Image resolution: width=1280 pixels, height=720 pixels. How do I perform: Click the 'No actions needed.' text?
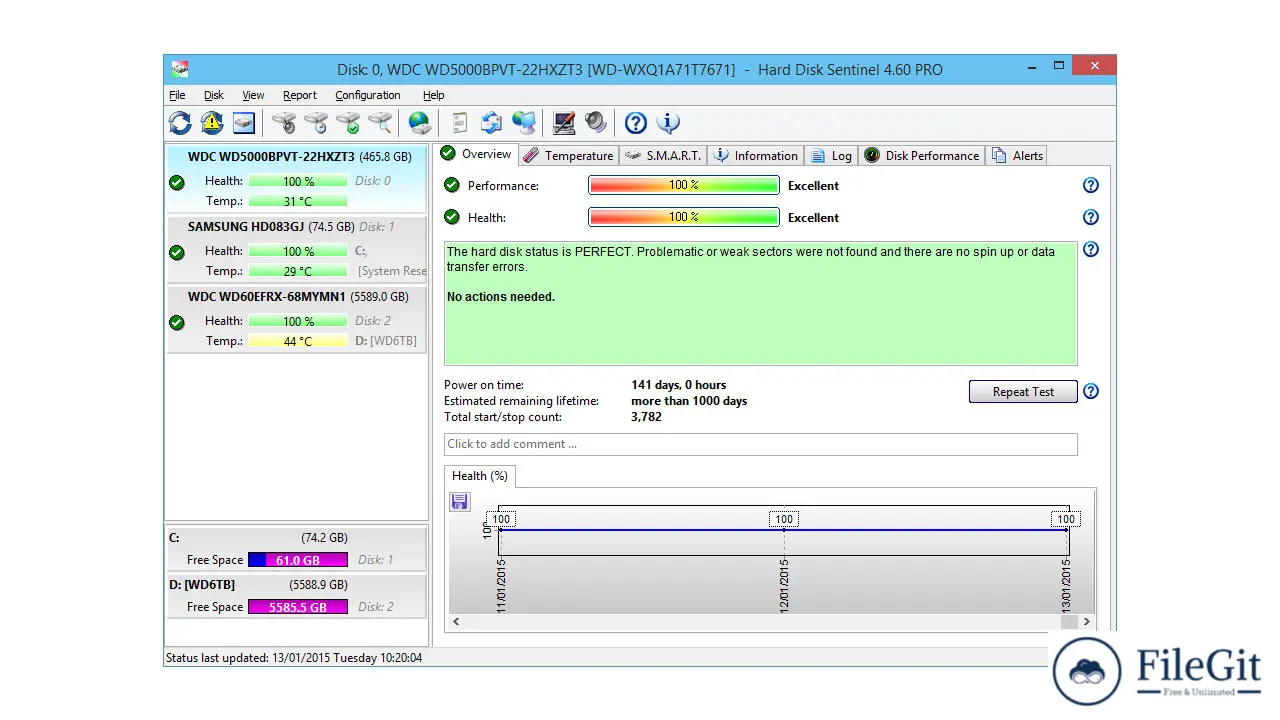tap(501, 297)
